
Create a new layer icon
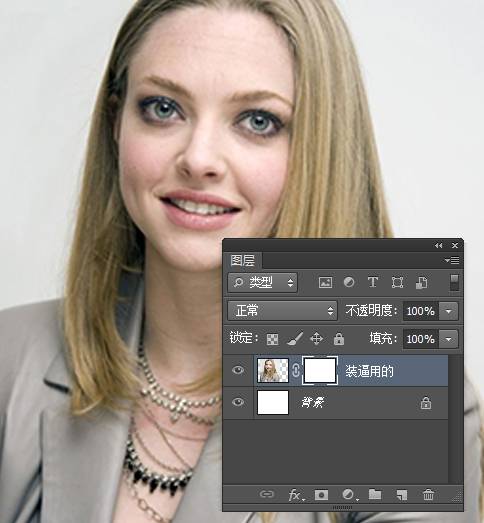[402, 495]
